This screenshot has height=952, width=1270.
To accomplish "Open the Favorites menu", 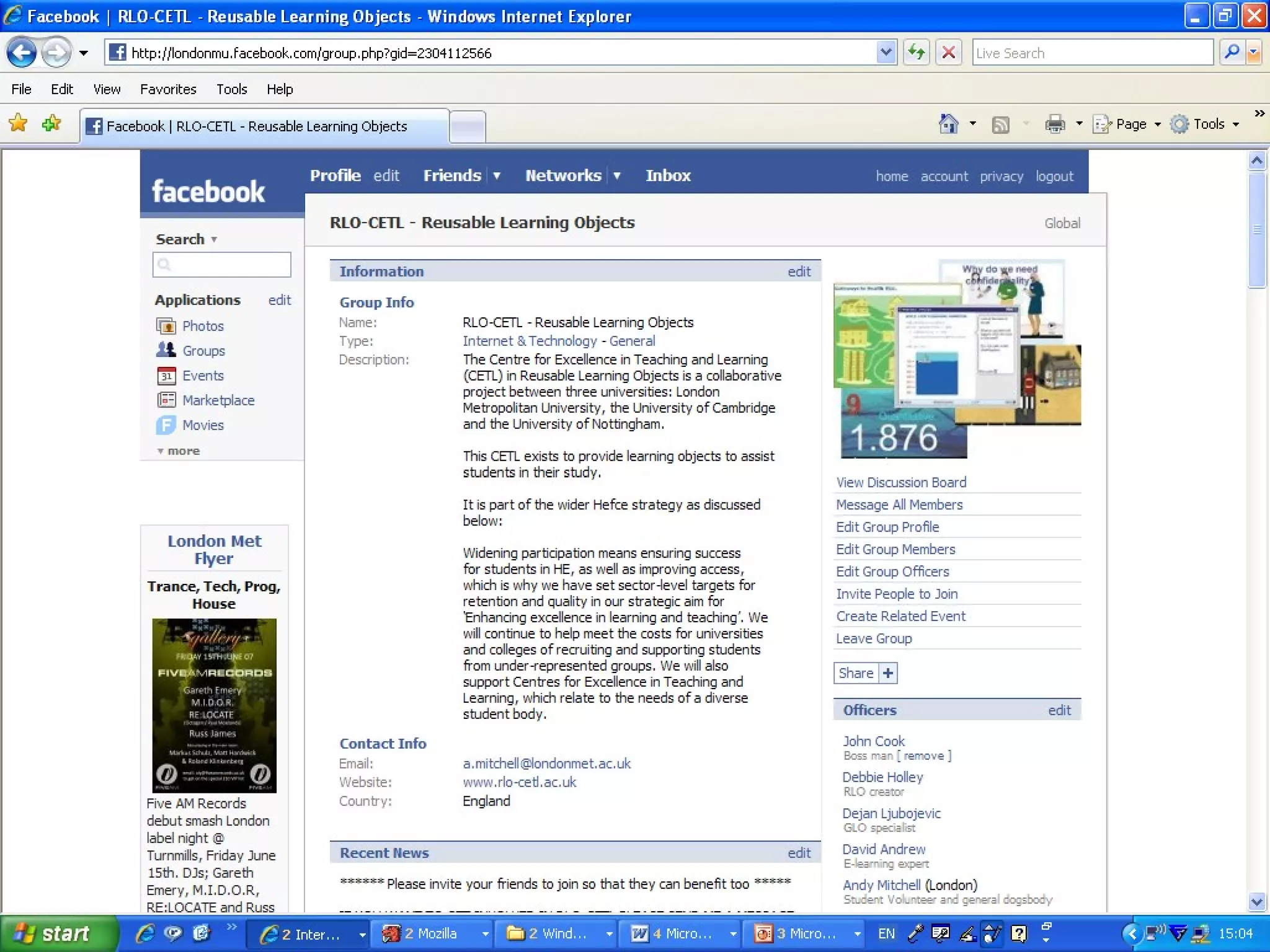I will coord(168,89).
